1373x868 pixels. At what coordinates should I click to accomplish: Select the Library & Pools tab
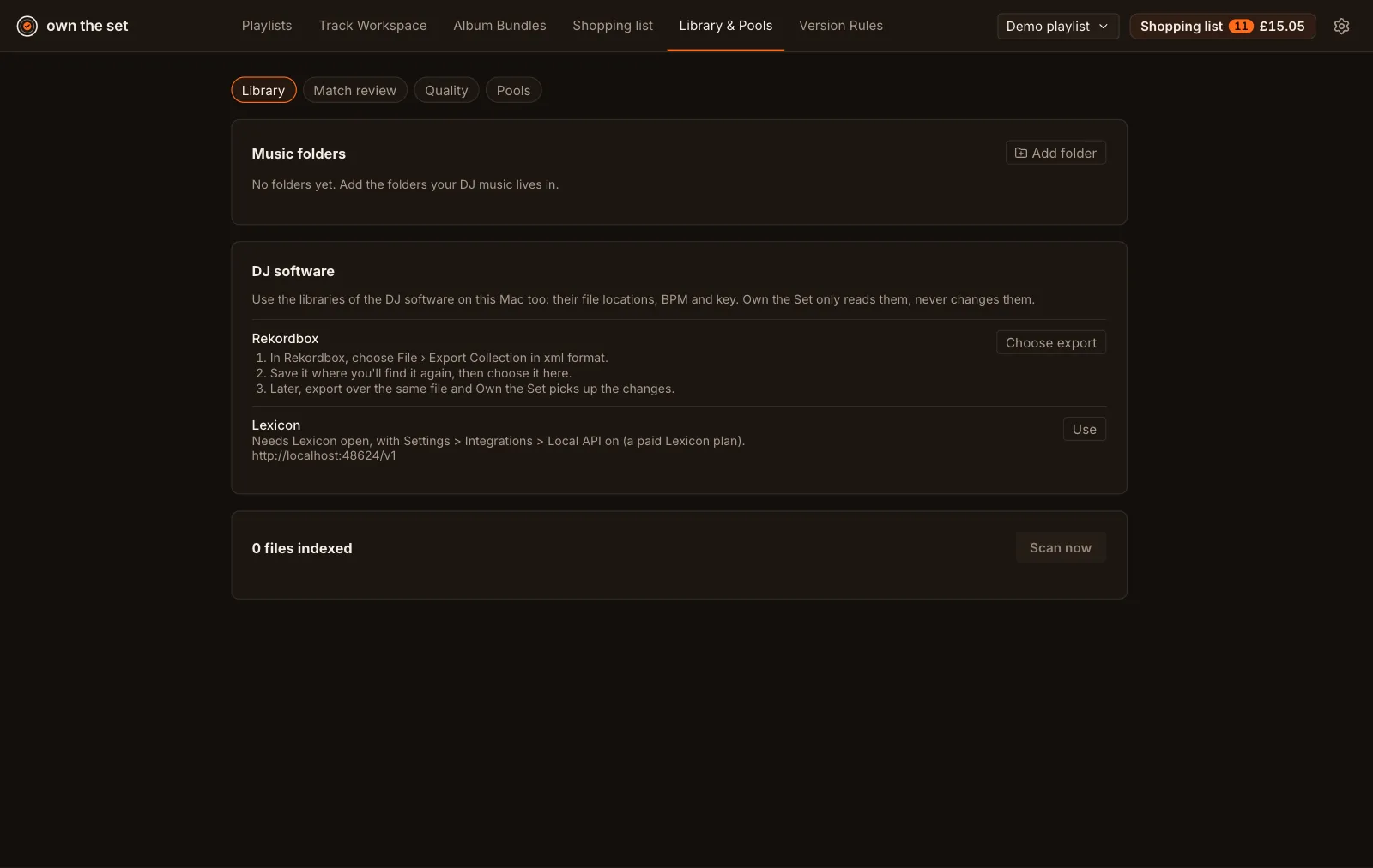[x=726, y=26]
